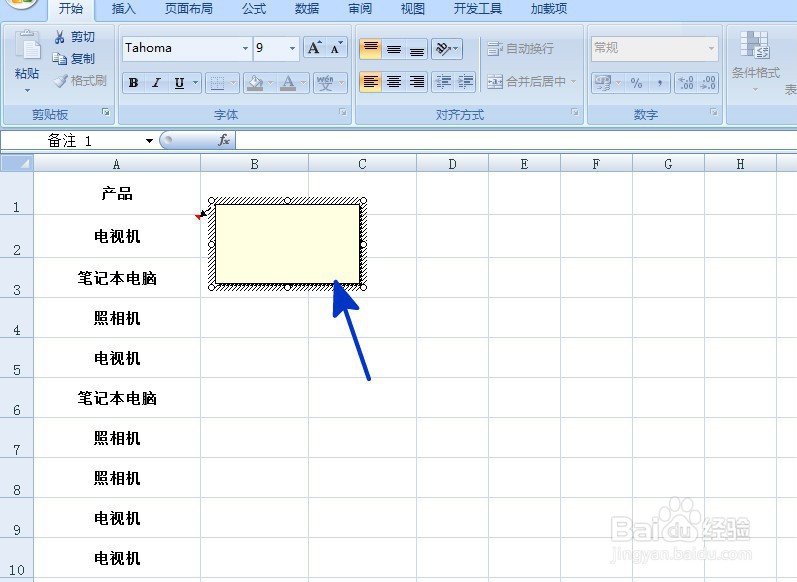The image size is (797, 582).
Task: Click the phonetic guide (wén) icon
Action: (325, 82)
